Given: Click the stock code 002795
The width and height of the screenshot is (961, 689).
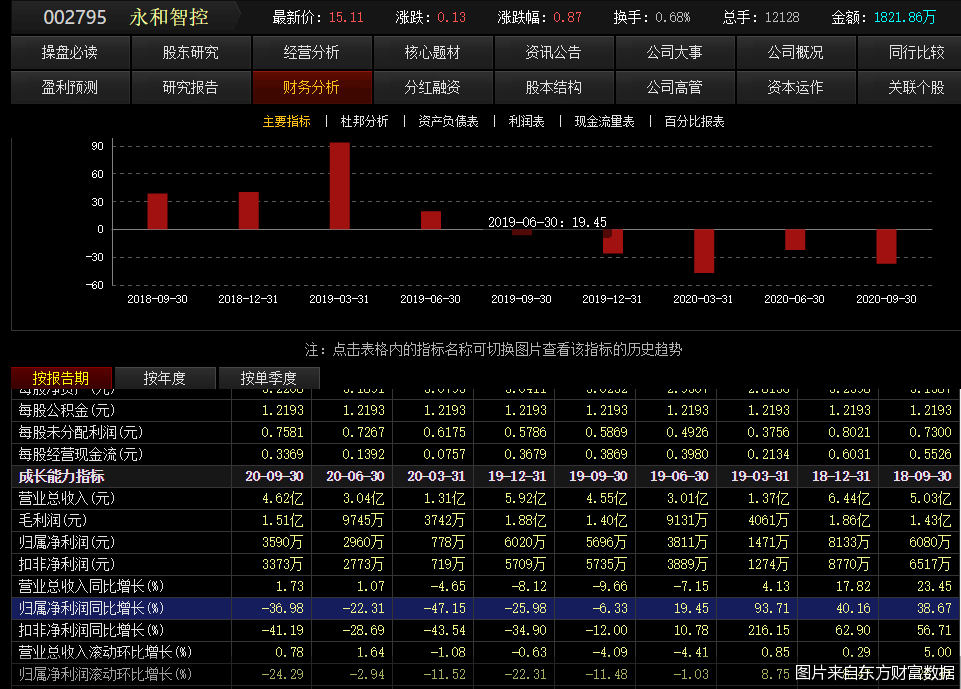Looking at the screenshot, I should pyautogui.click(x=75, y=17).
